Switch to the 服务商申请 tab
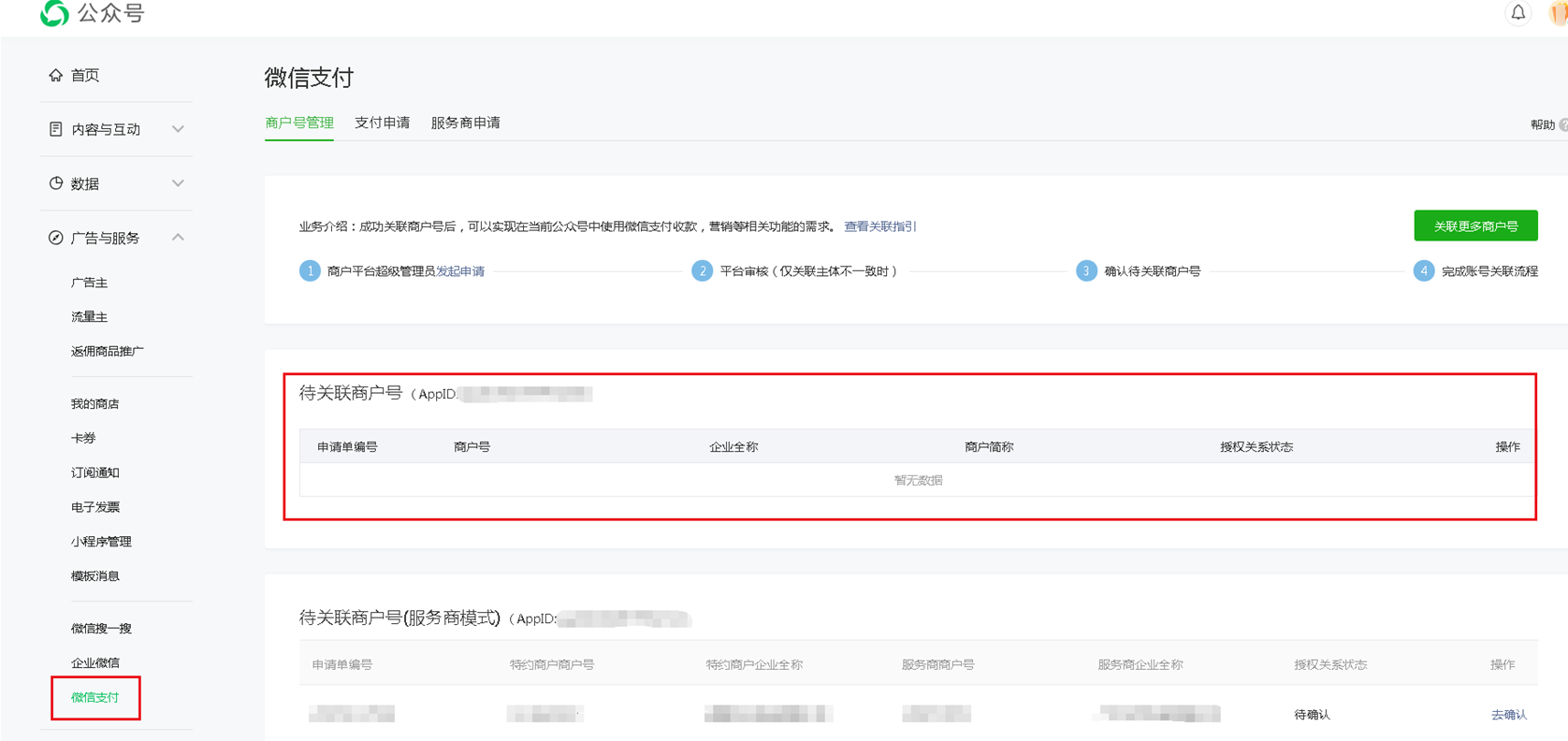Image resolution: width=1568 pixels, height=741 pixels. tap(465, 123)
